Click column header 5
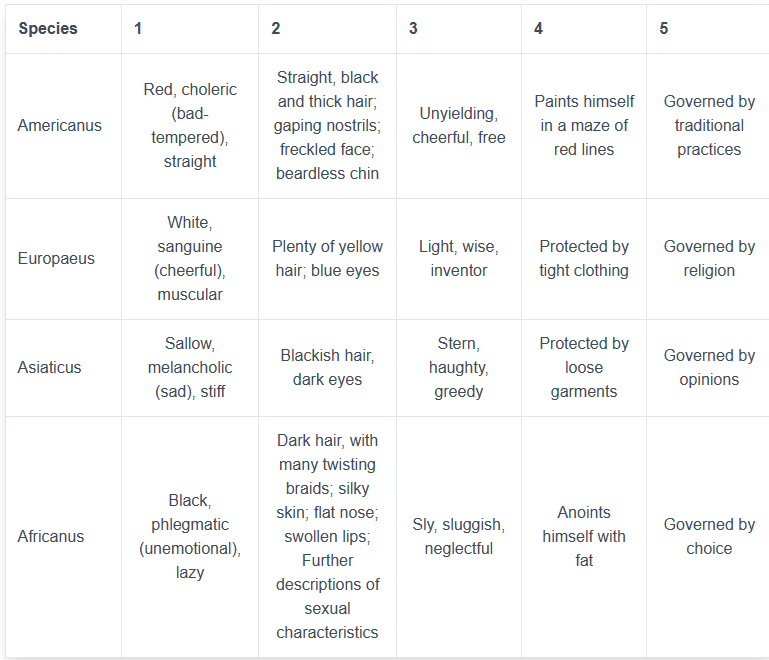This screenshot has height=660, width=769. tap(664, 28)
